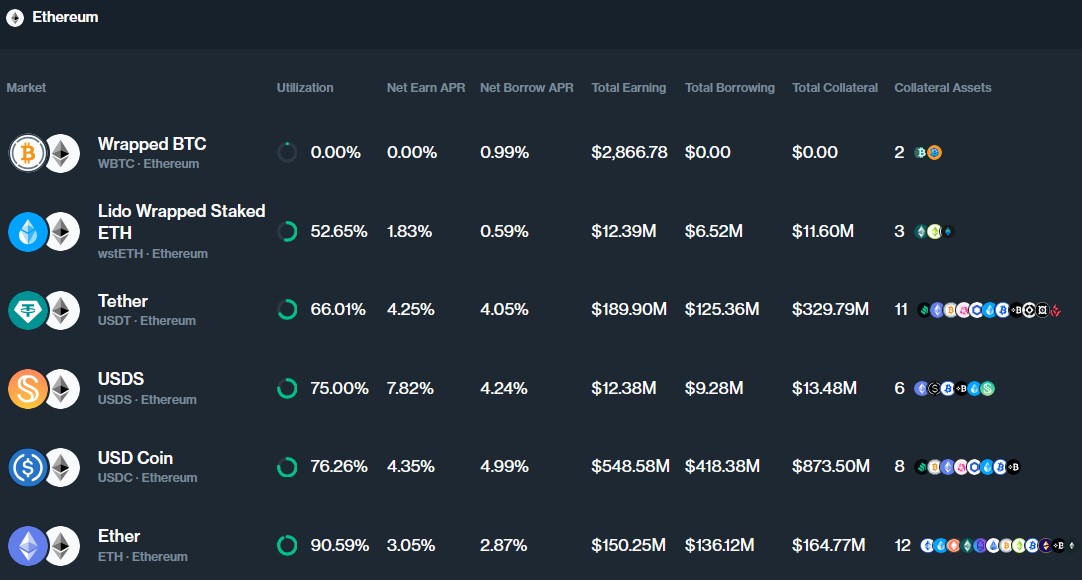
Task: Click the 'wstETH · Ethereum' subtitle
Action: (x=153, y=254)
